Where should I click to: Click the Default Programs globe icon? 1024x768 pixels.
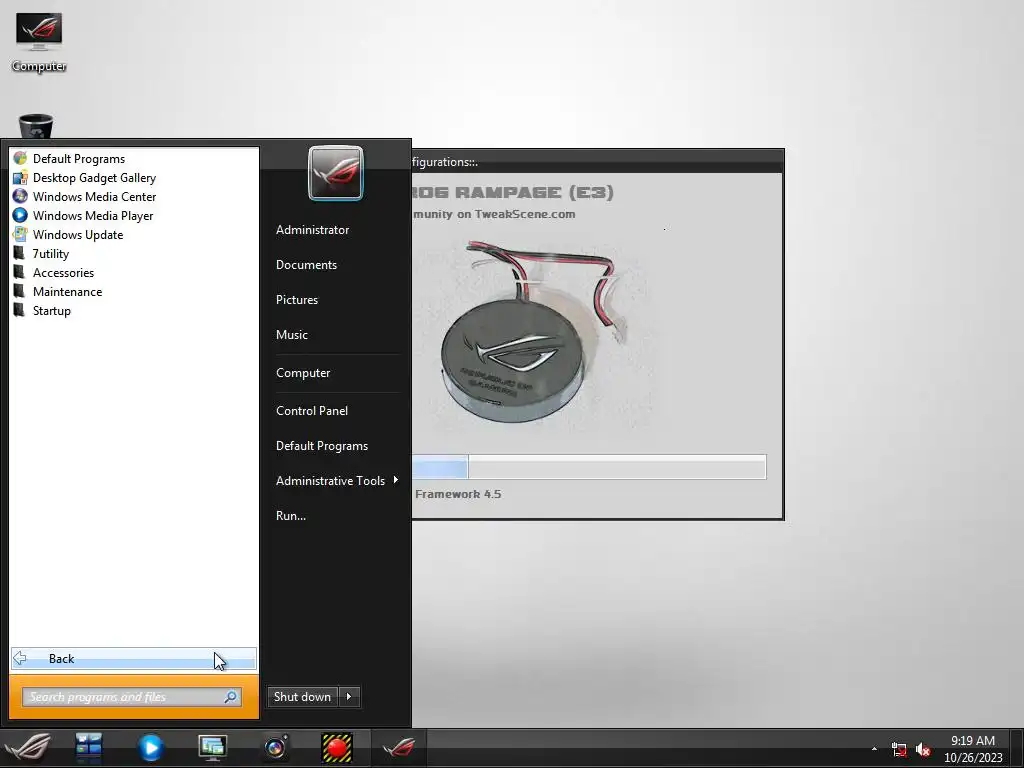(x=20, y=158)
